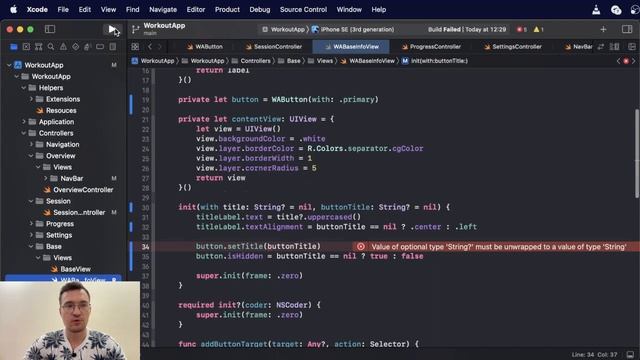Switch to the SessionController tab
The height and width of the screenshot is (360, 640).
point(274,47)
